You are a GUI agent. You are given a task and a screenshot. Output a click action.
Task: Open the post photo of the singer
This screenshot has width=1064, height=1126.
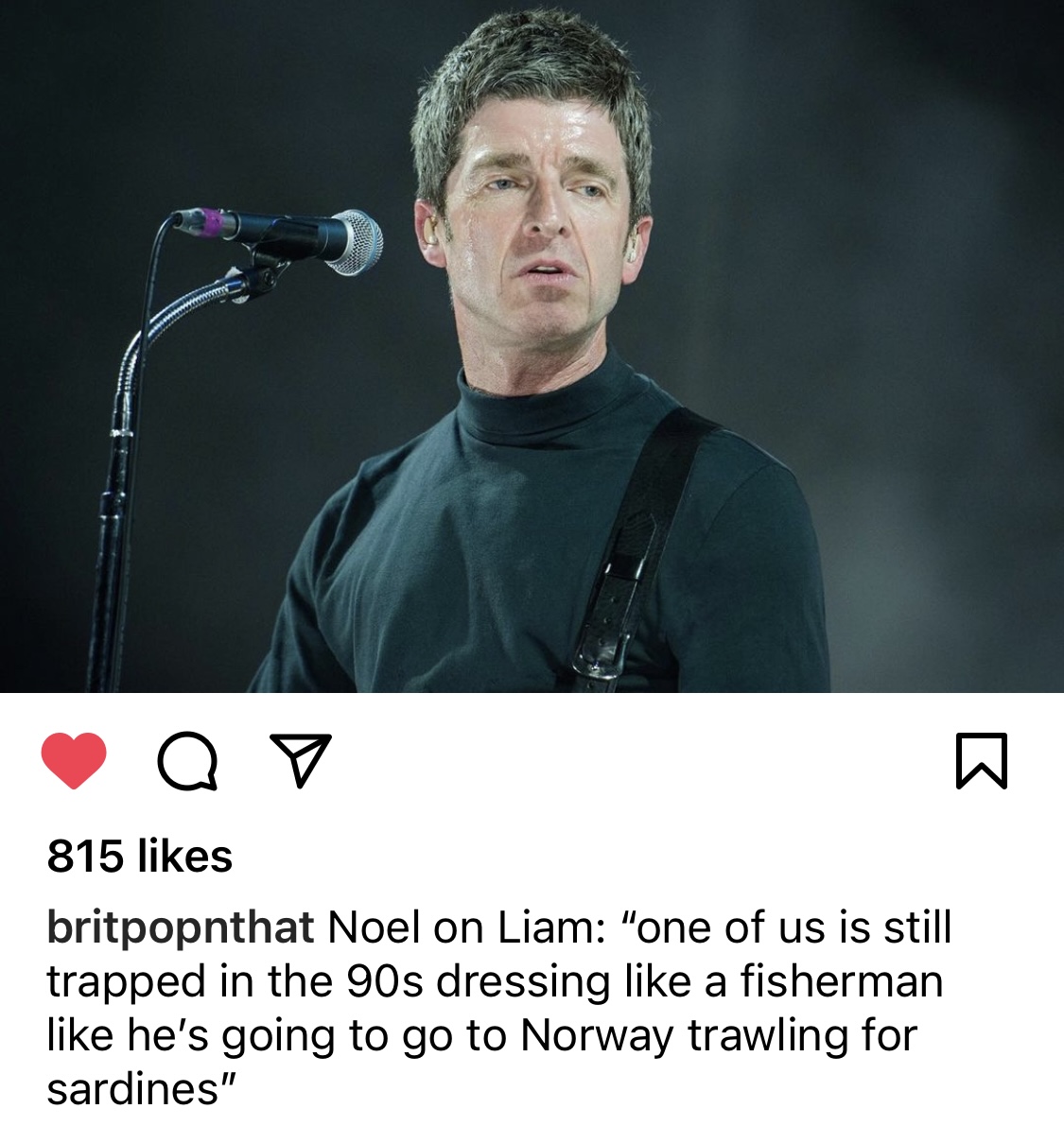532,346
